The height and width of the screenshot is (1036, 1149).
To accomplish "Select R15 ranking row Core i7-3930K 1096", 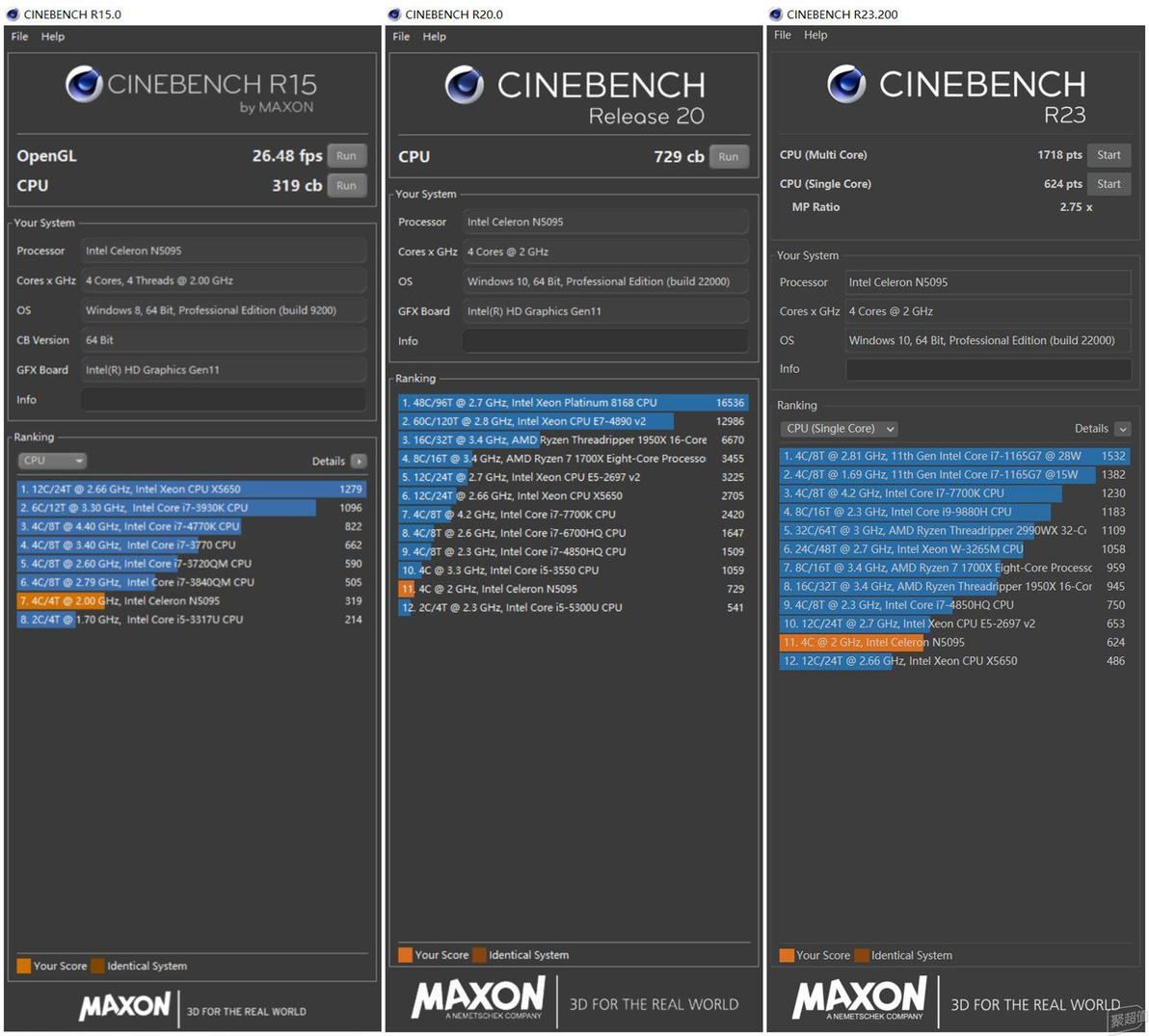I will pos(191,508).
